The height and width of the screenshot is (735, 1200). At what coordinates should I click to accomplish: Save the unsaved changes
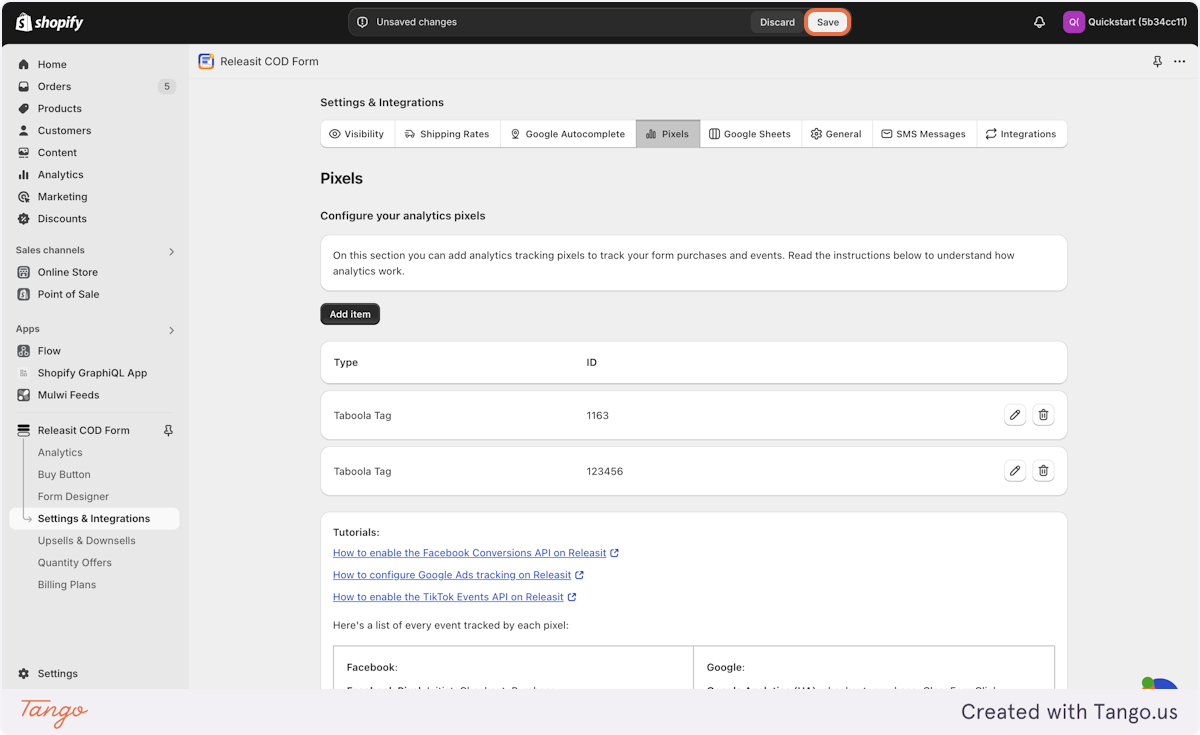pyautogui.click(x=828, y=22)
